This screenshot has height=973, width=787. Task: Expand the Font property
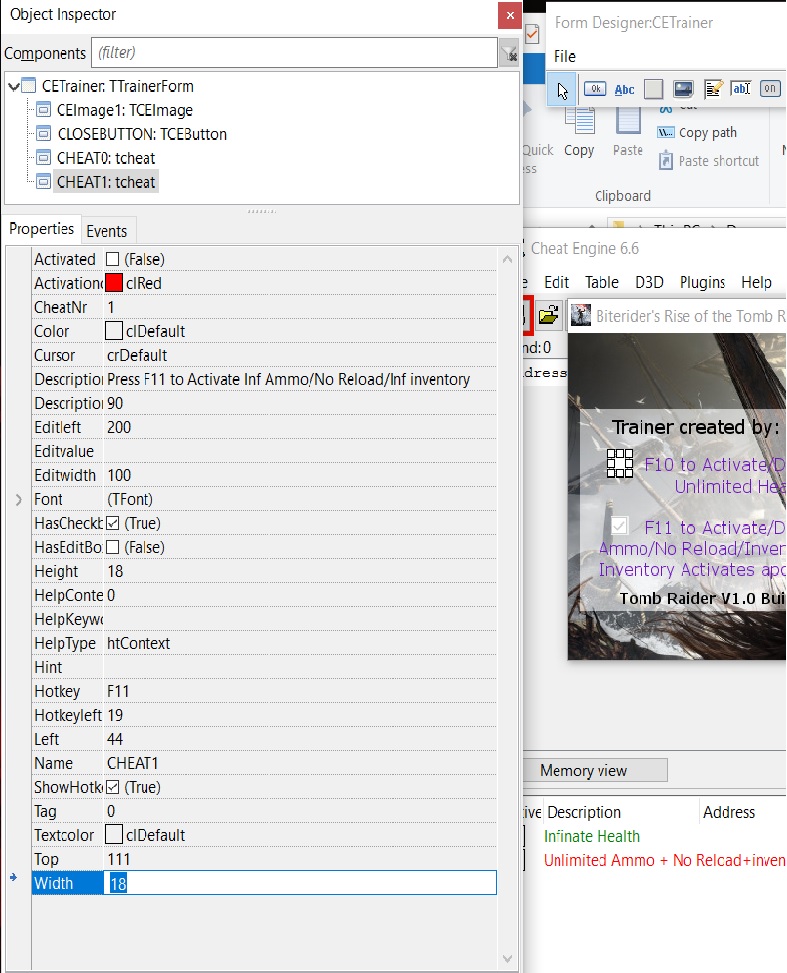(x=18, y=500)
